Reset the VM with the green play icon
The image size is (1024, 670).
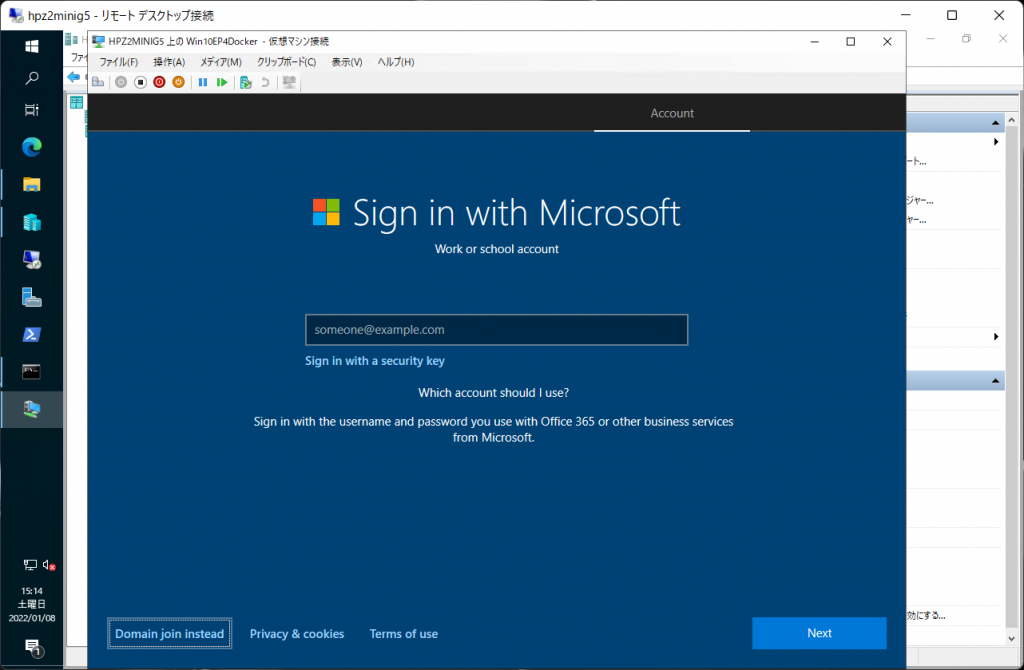(222, 82)
